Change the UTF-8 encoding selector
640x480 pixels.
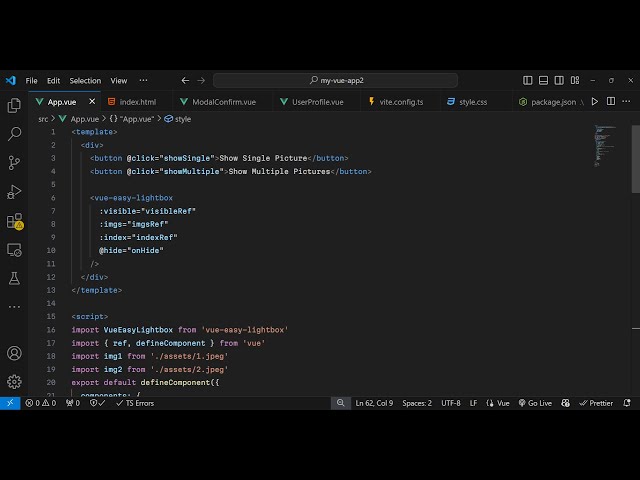[x=451, y=403]
